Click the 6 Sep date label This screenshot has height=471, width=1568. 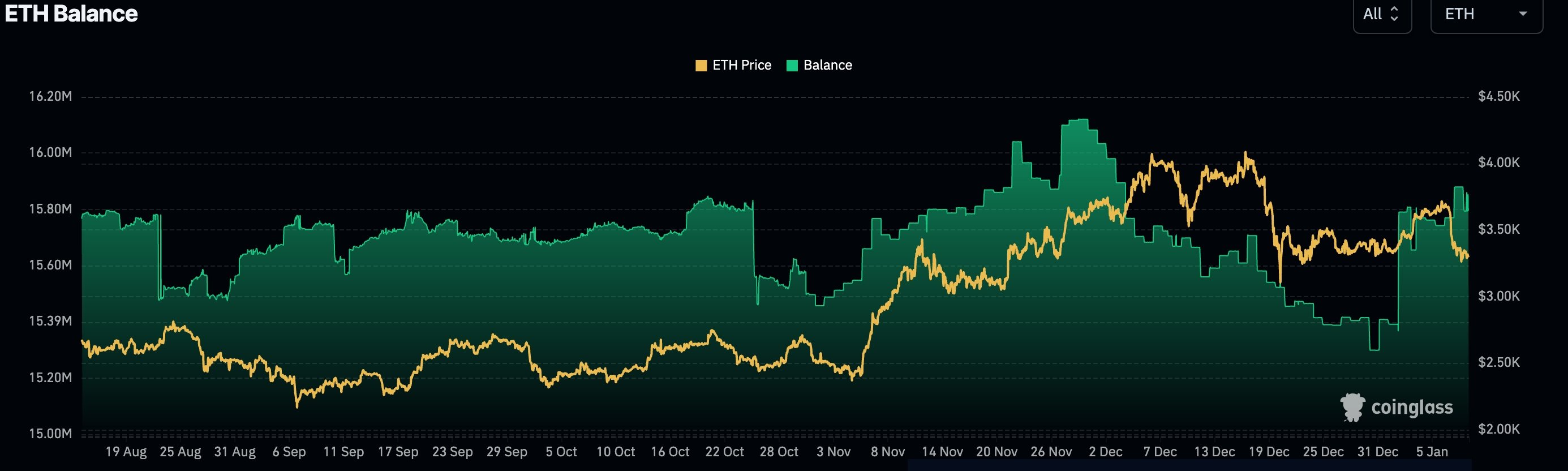(289, 452)
